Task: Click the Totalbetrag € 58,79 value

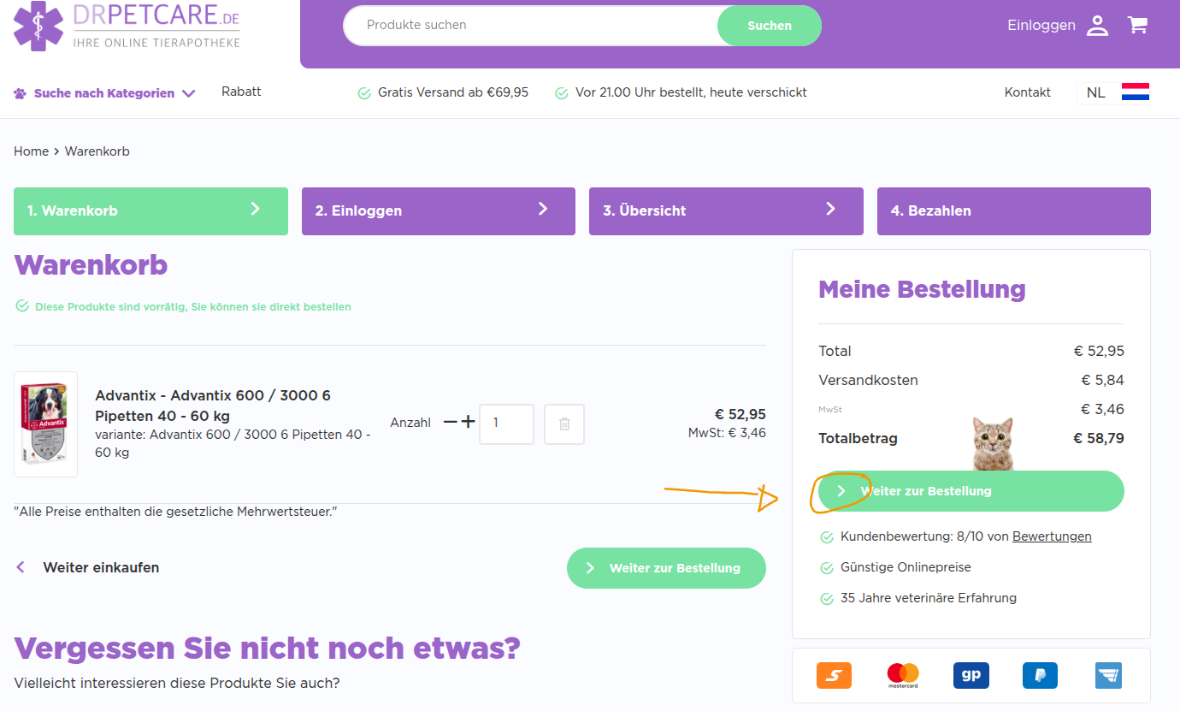Action: pyautogui.click(x=1098, y=438)
